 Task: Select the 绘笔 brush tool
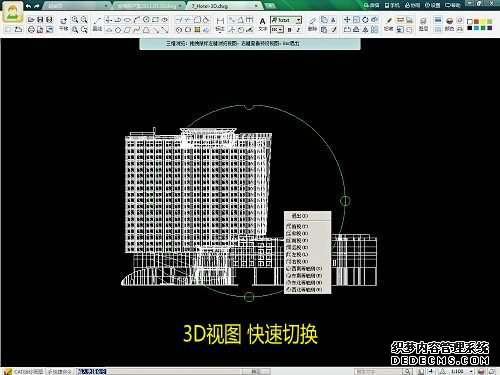tap(389, 24)
